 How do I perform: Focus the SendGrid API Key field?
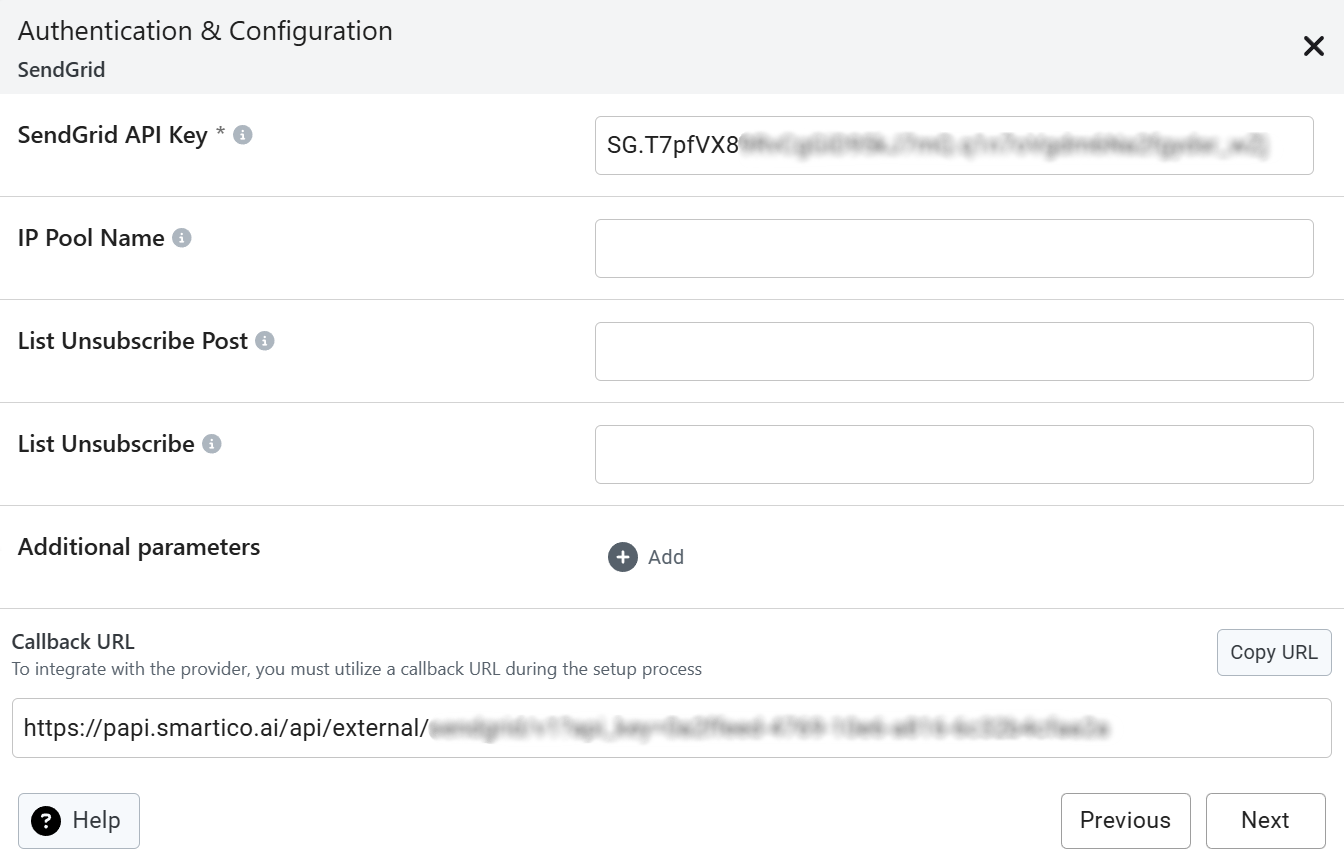pos(953,146)
